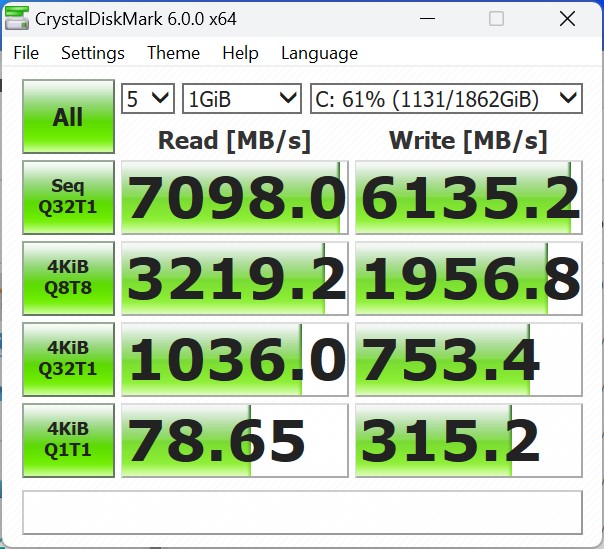
Task: Minimize the CrystalDiskMark window
Action: (428, 18)
